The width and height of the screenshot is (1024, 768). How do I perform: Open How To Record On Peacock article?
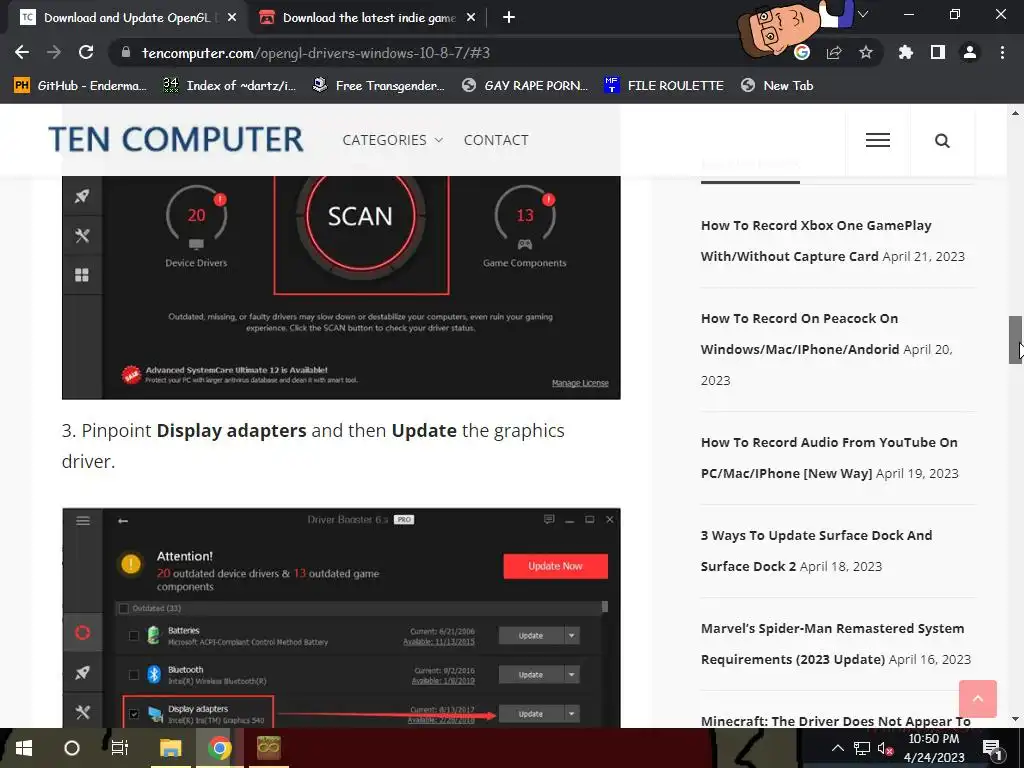click(x=800, y=334)
